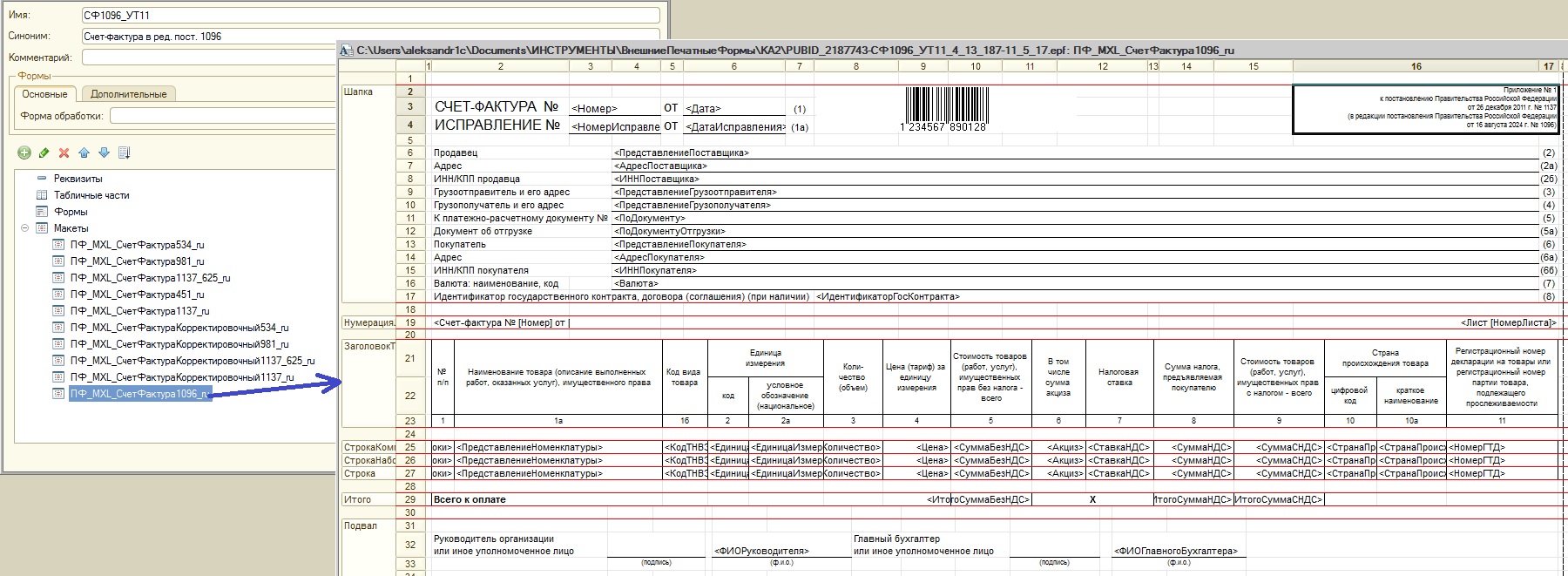1568x576 pixels.
Task: Click the Формы node icon
Action: coord(42,212)
